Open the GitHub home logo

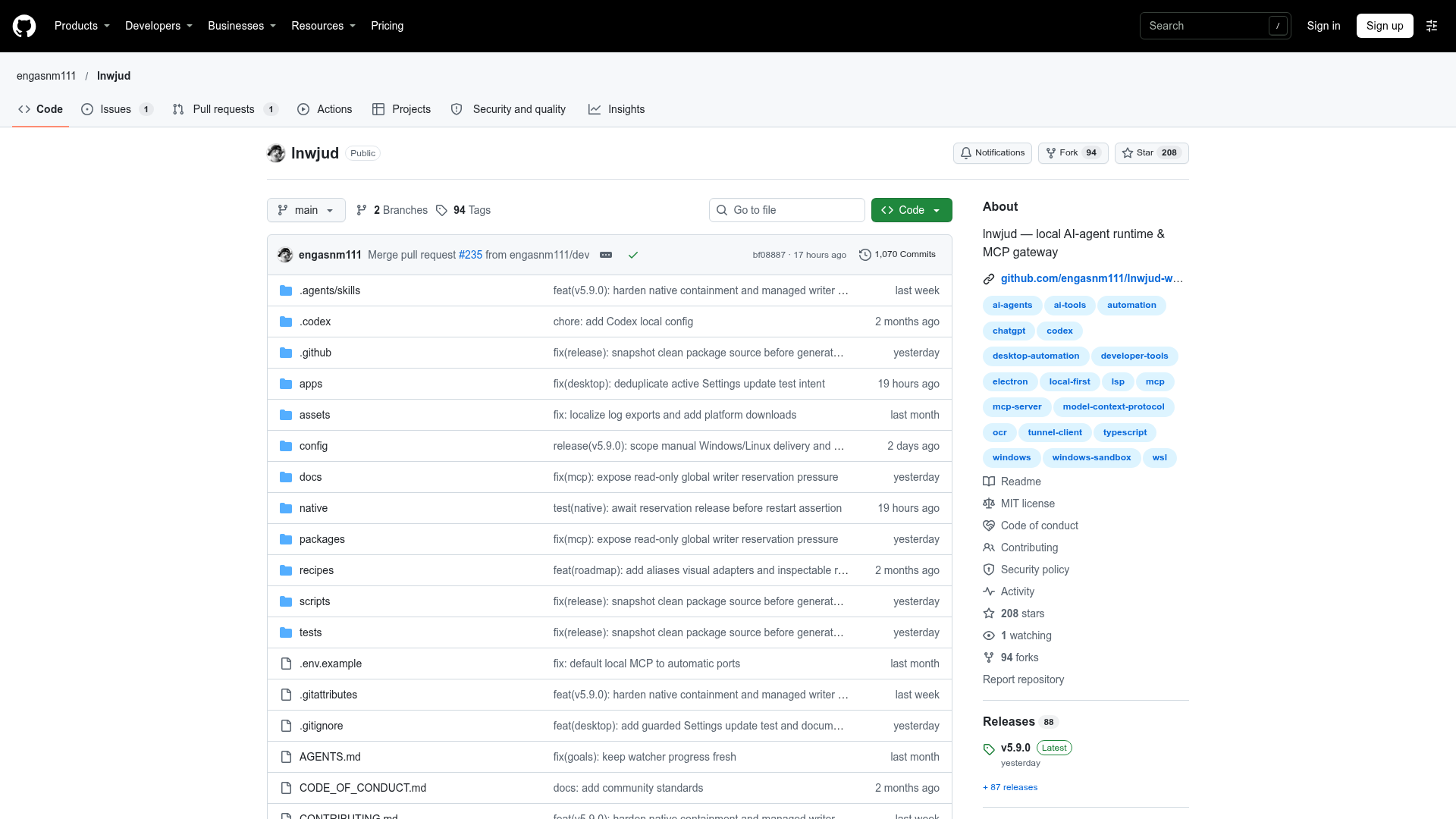(x=24, y=26)
